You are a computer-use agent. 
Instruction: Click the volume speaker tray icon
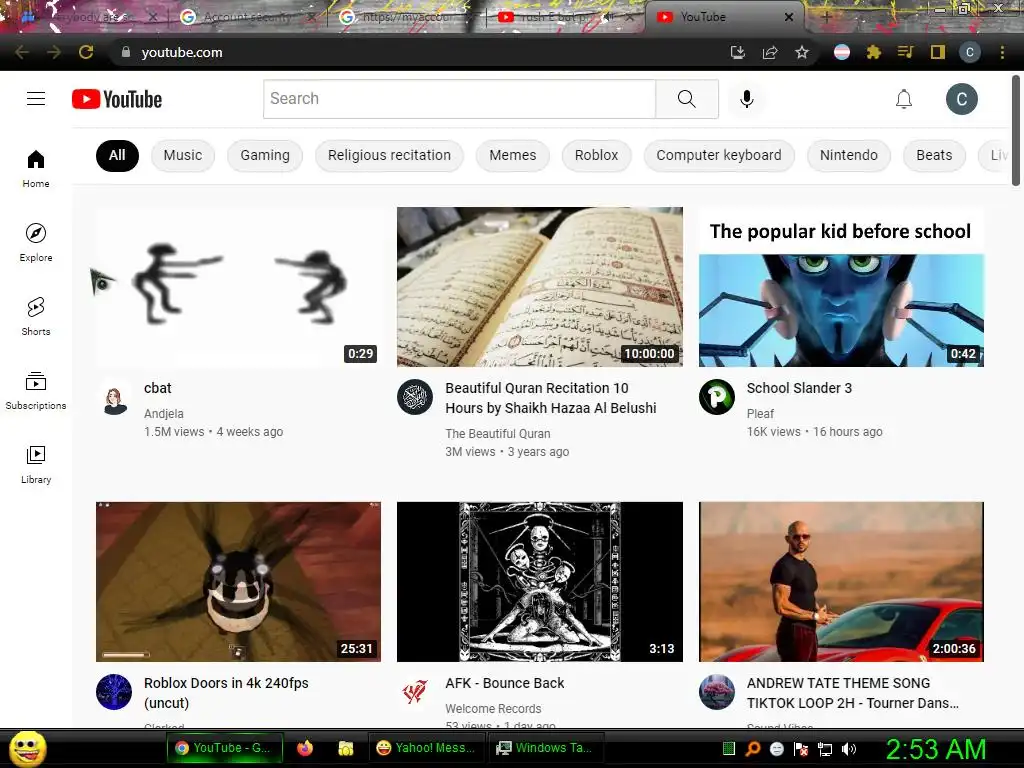click(849, 748)
